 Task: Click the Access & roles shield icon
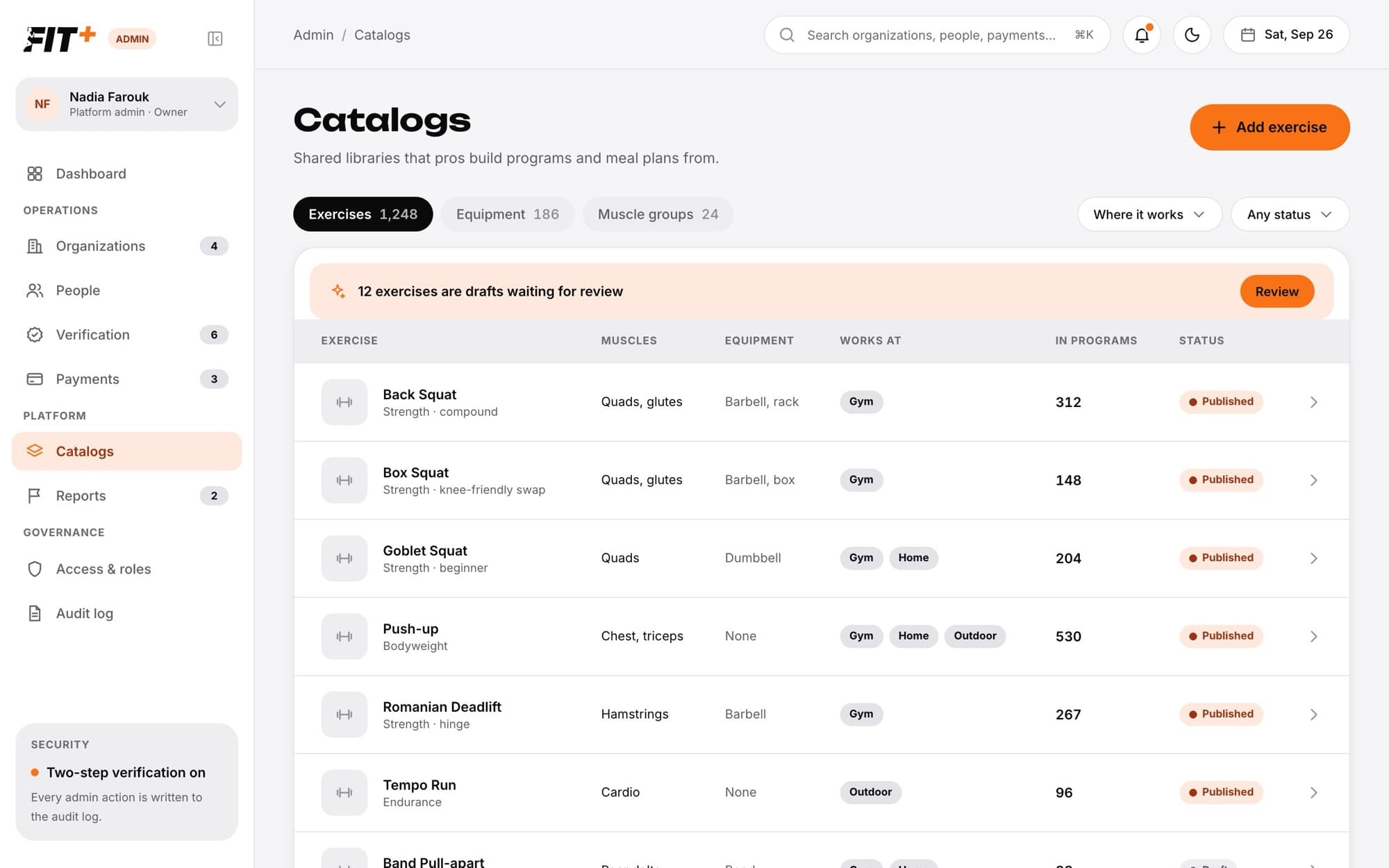tap(35, 569)
